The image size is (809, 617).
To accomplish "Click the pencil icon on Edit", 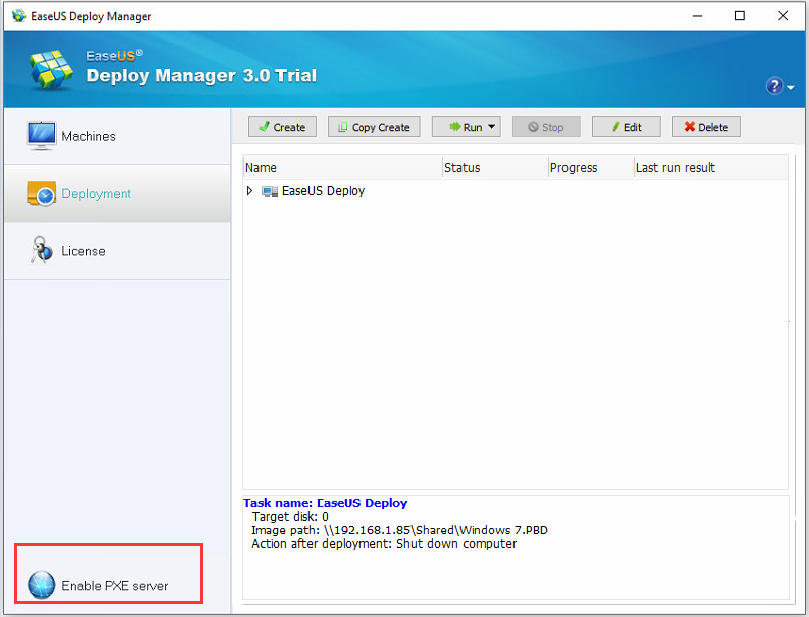I will click(616, 126).
